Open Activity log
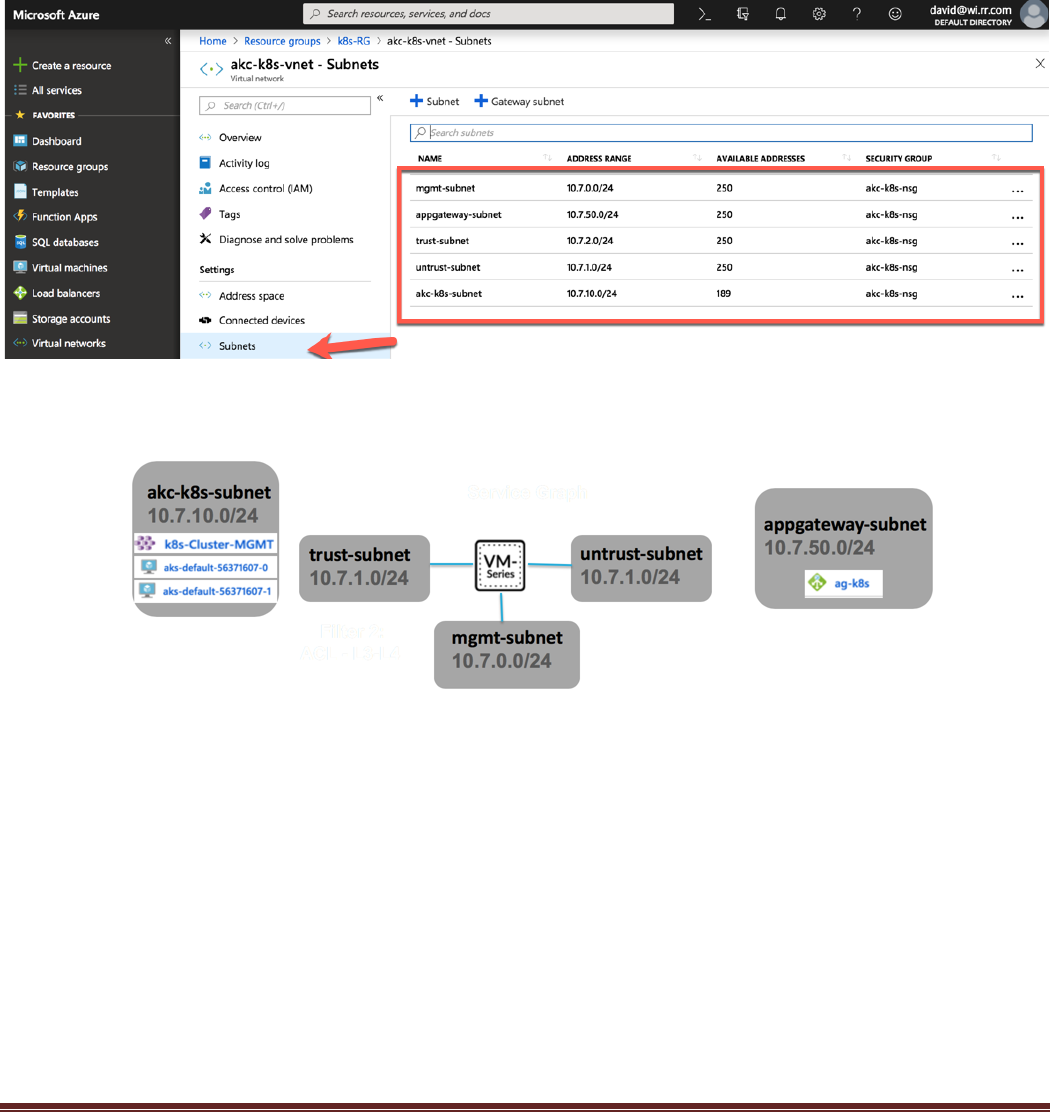Image resolution: width=1050 pixels, height=1112 pixels. click(x=235, y=163)
